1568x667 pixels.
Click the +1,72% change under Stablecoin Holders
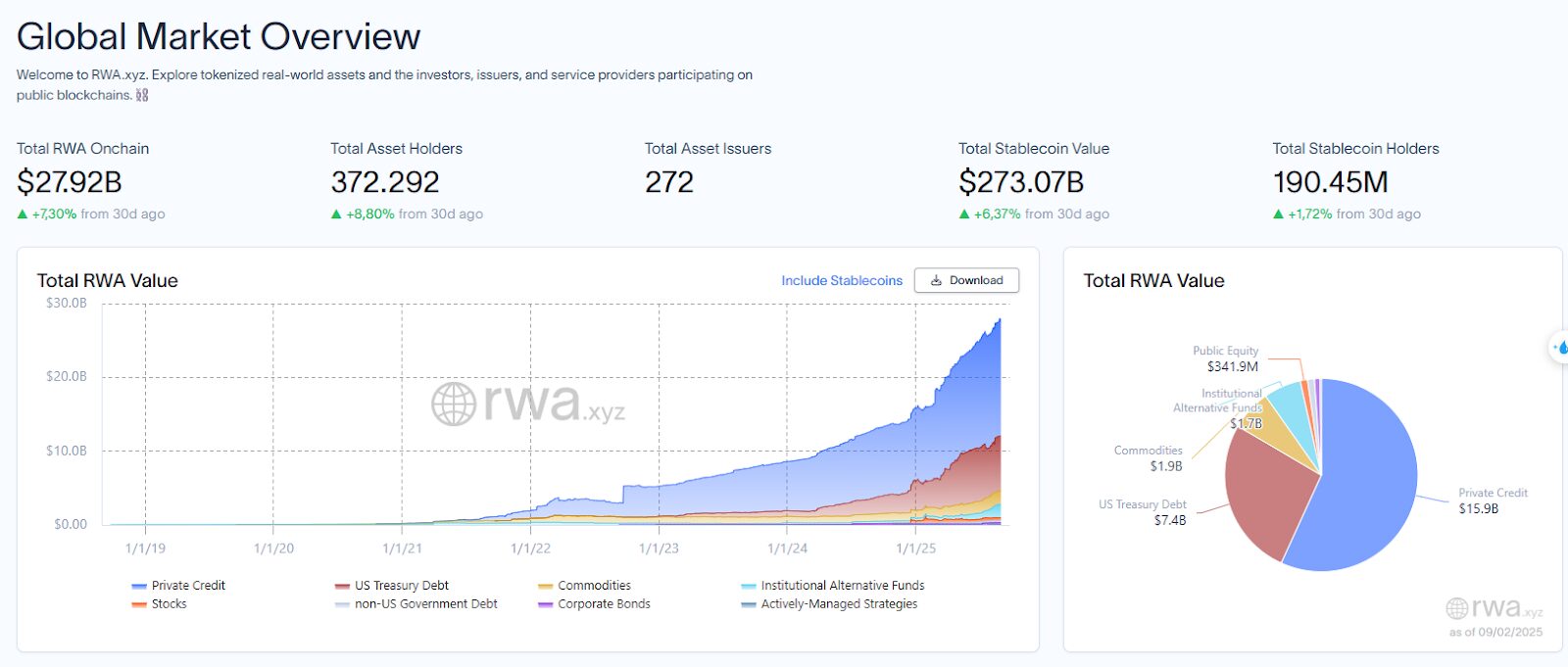[x=1310, y=214]
